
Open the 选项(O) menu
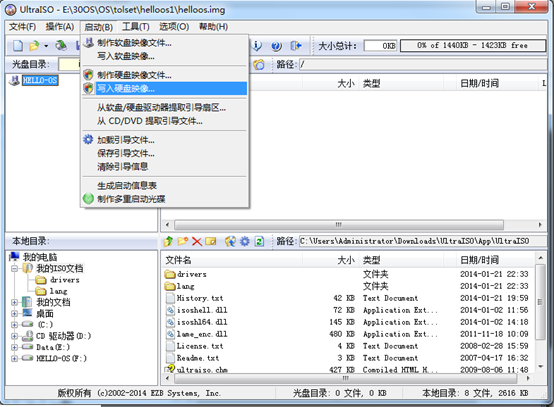174,27
